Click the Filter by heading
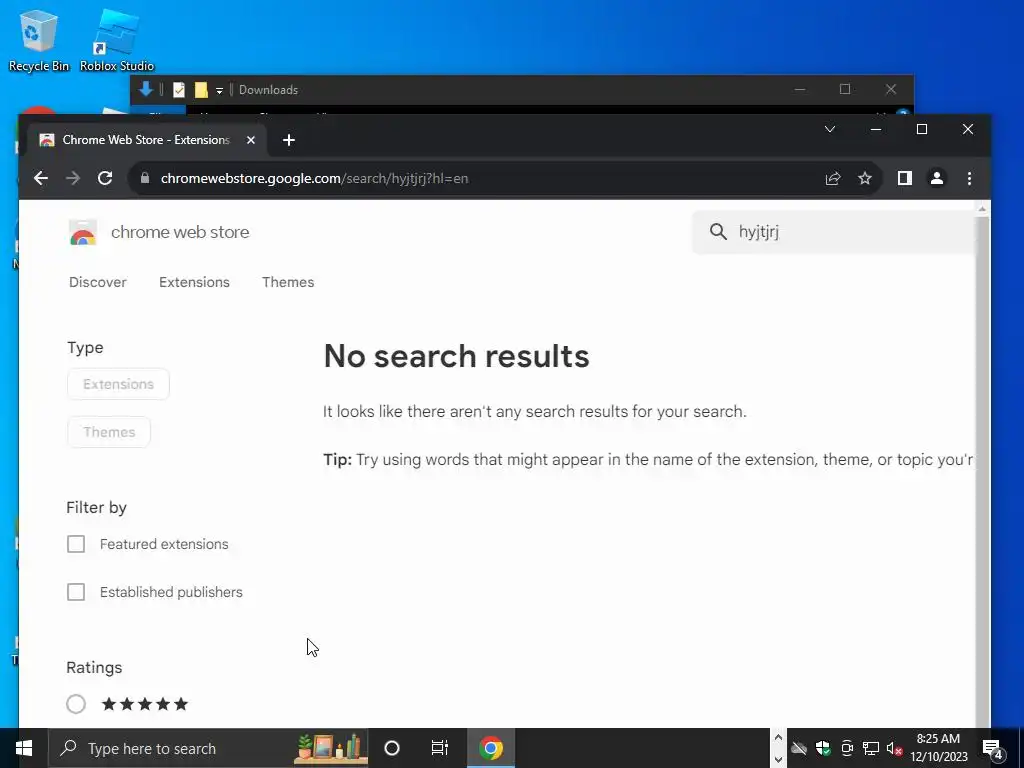 [97, 507]
